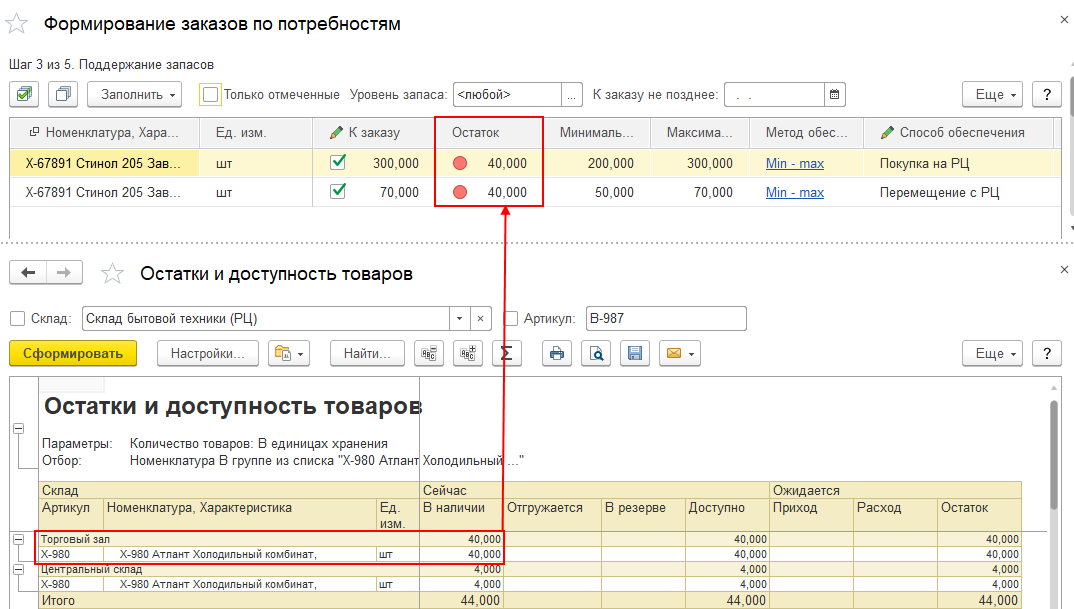
Task: Enable the Склад filter checkbox
Action: pos(17,318)
